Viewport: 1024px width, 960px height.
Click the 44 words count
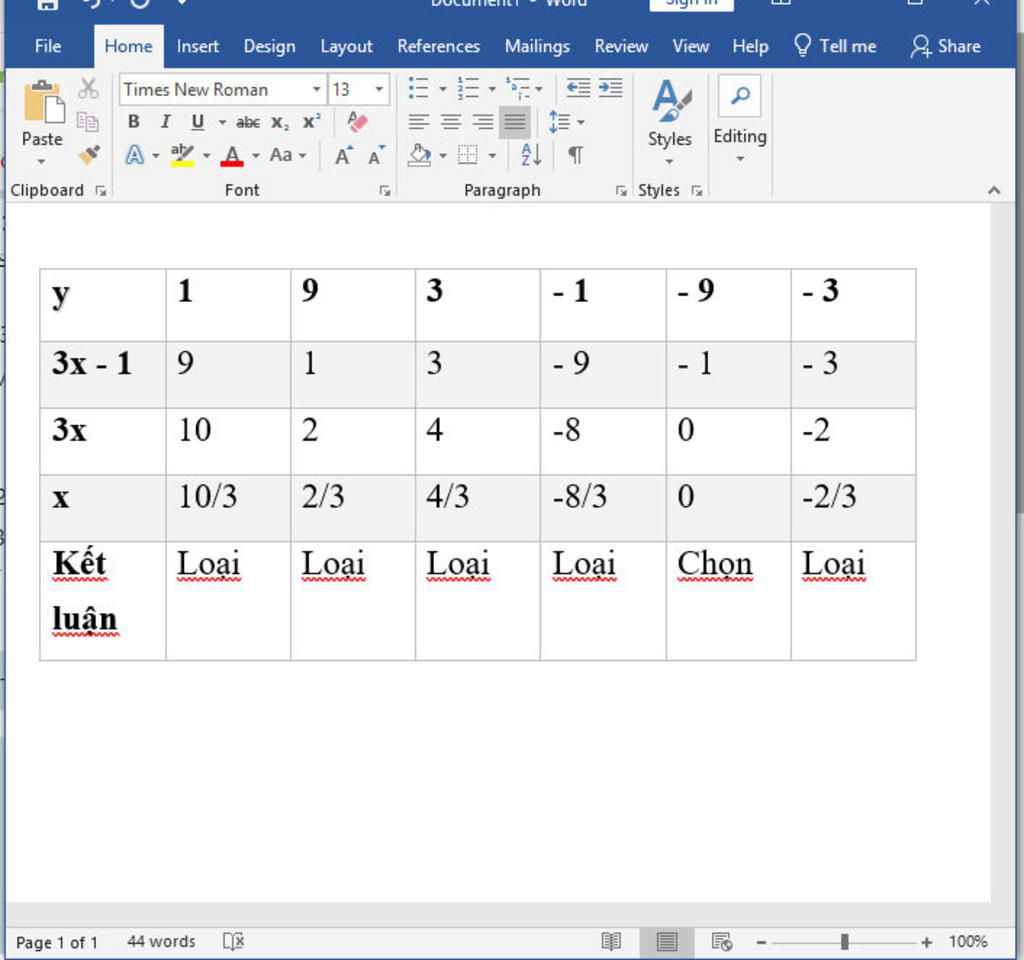coord(161,941)
